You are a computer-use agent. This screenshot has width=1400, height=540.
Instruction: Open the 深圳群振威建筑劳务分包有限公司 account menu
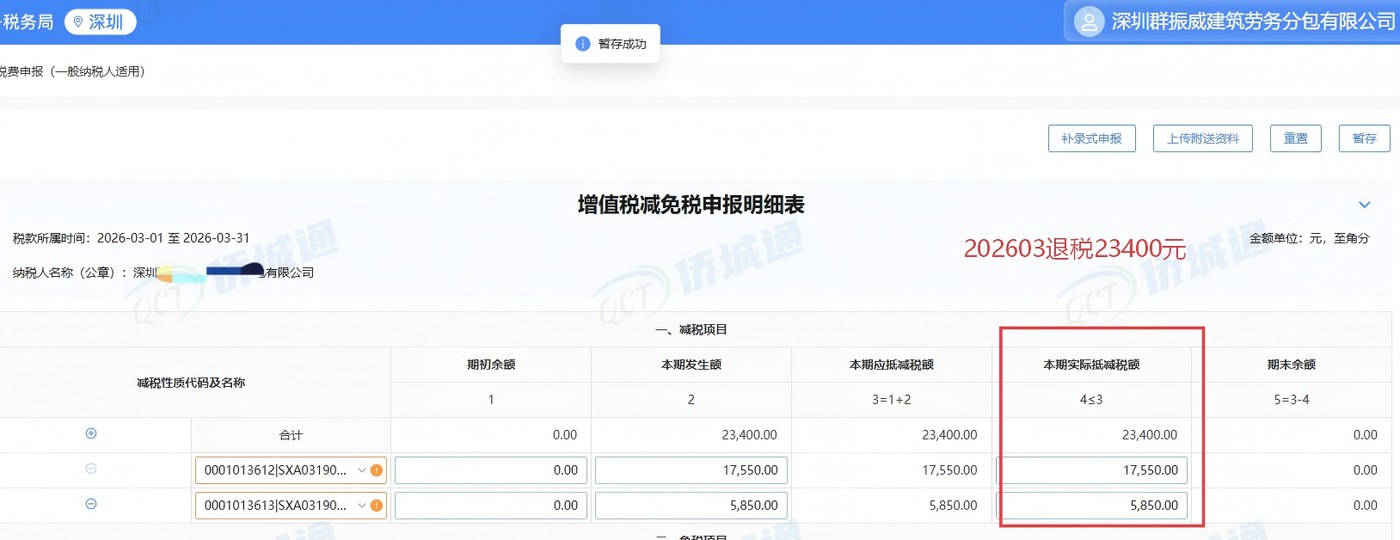point(1232,21)
